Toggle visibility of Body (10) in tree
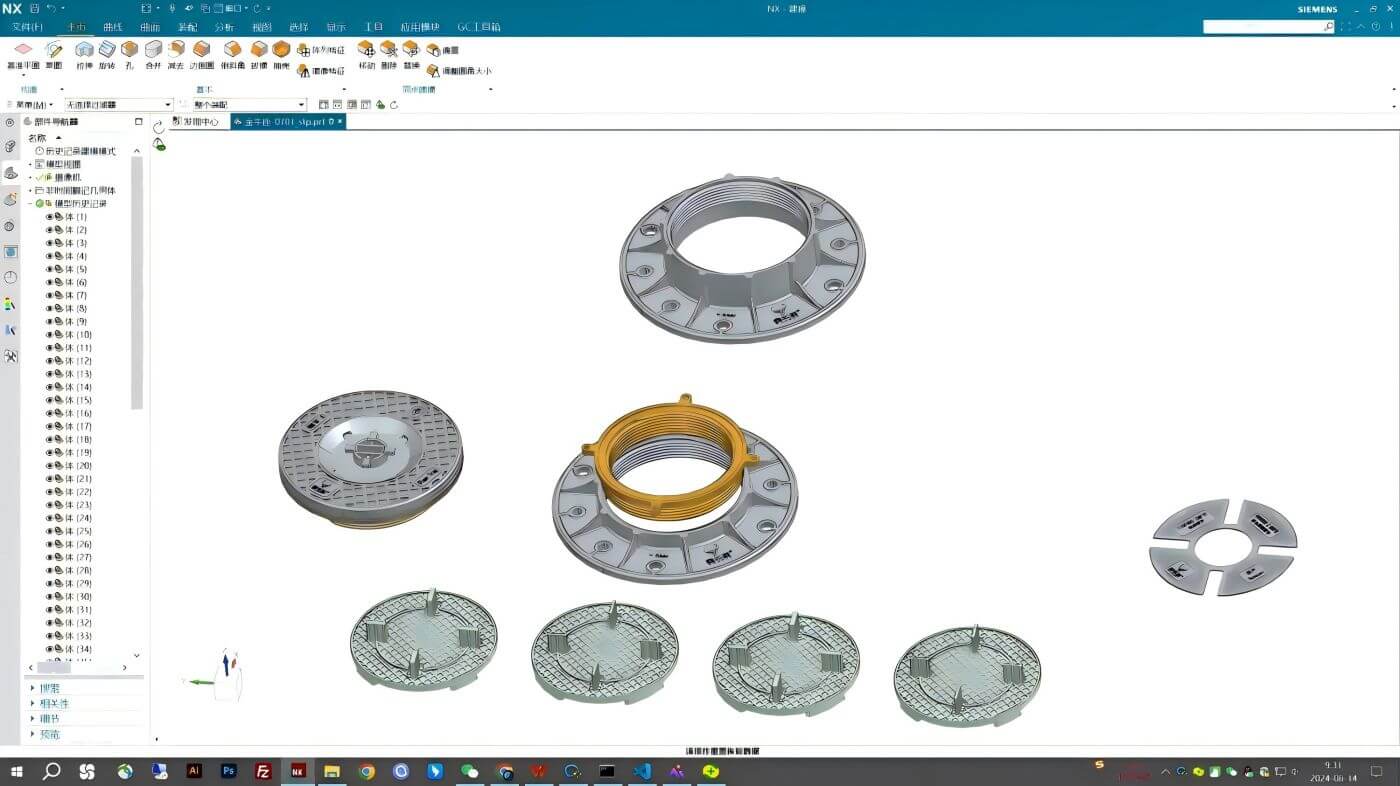Image resolution: width=1400 pixels, height=786 pixels. [49, 335]
